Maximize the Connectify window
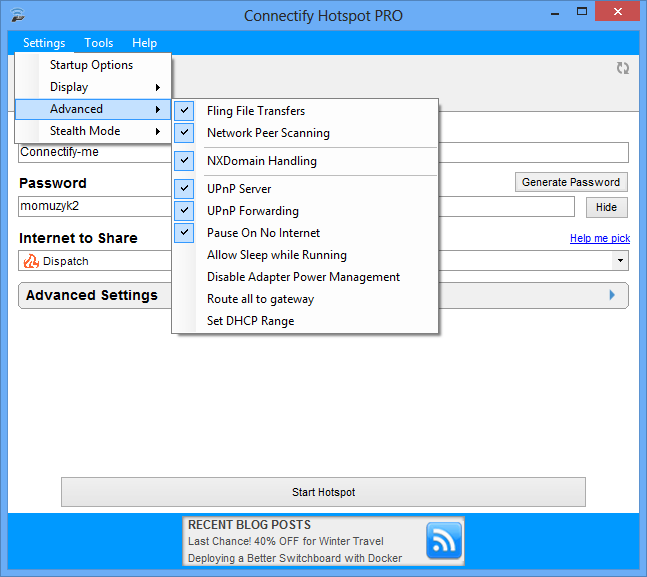 [582, 12]
